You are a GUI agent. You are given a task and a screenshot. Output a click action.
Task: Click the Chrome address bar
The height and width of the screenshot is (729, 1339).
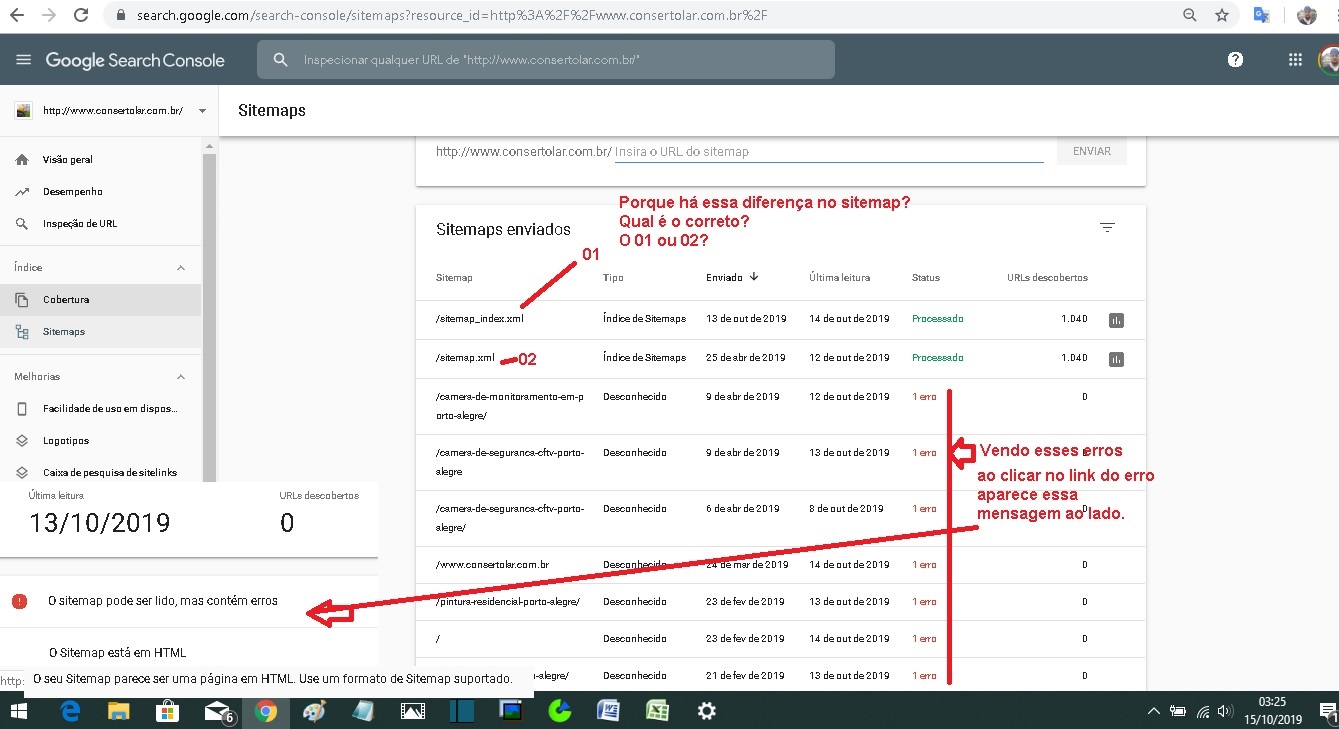[x=640, y=15]
